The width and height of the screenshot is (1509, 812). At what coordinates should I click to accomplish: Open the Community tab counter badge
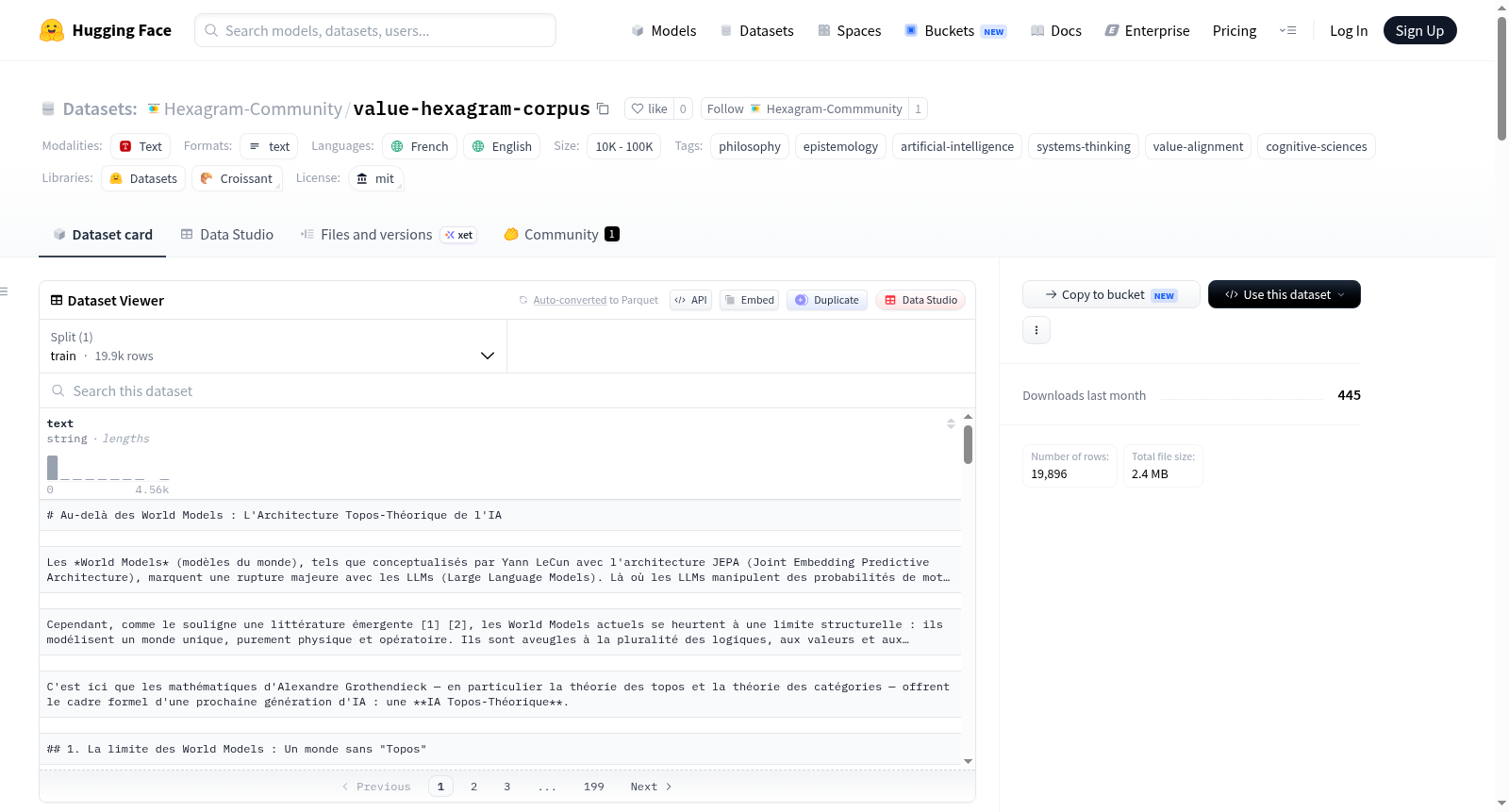point(612,234)
